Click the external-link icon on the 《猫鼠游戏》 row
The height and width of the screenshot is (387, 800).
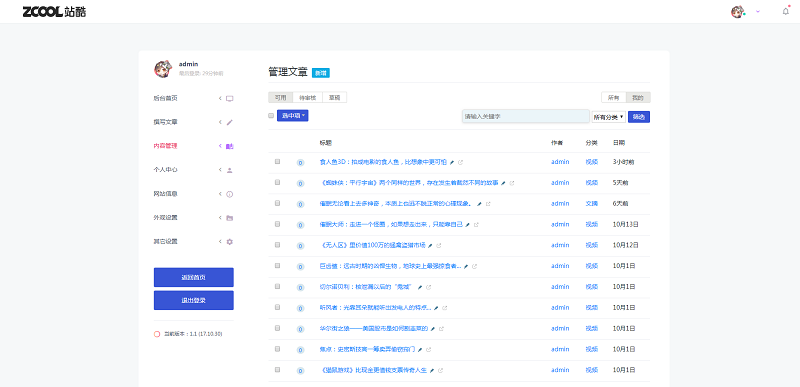(440, 371)
